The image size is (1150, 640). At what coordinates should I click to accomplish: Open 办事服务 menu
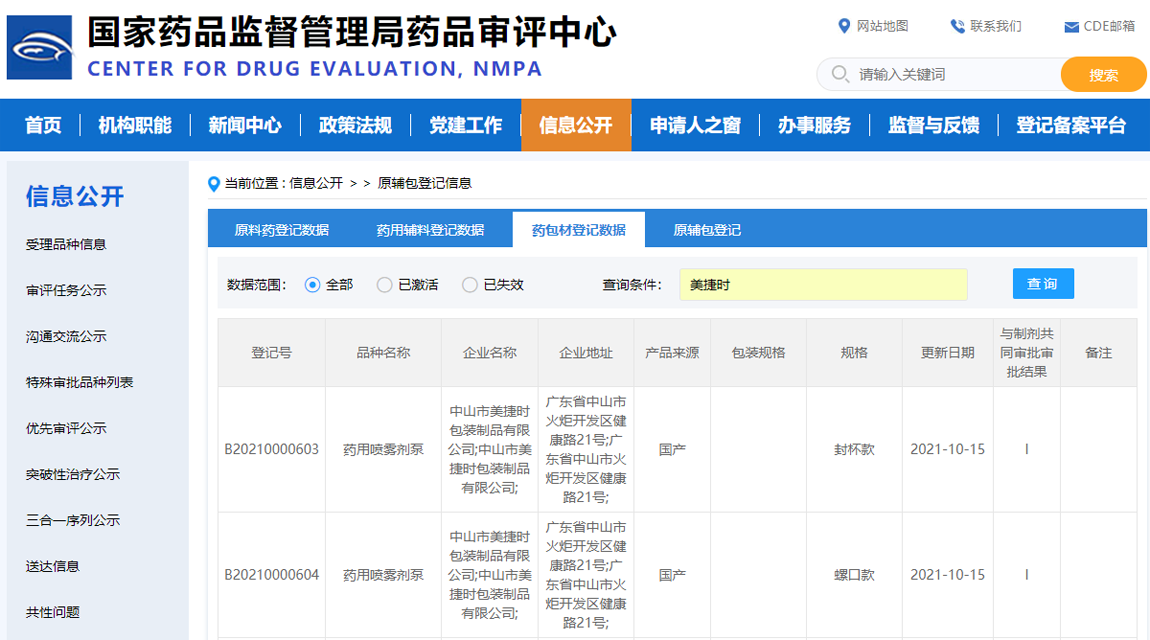click(814, 125)
